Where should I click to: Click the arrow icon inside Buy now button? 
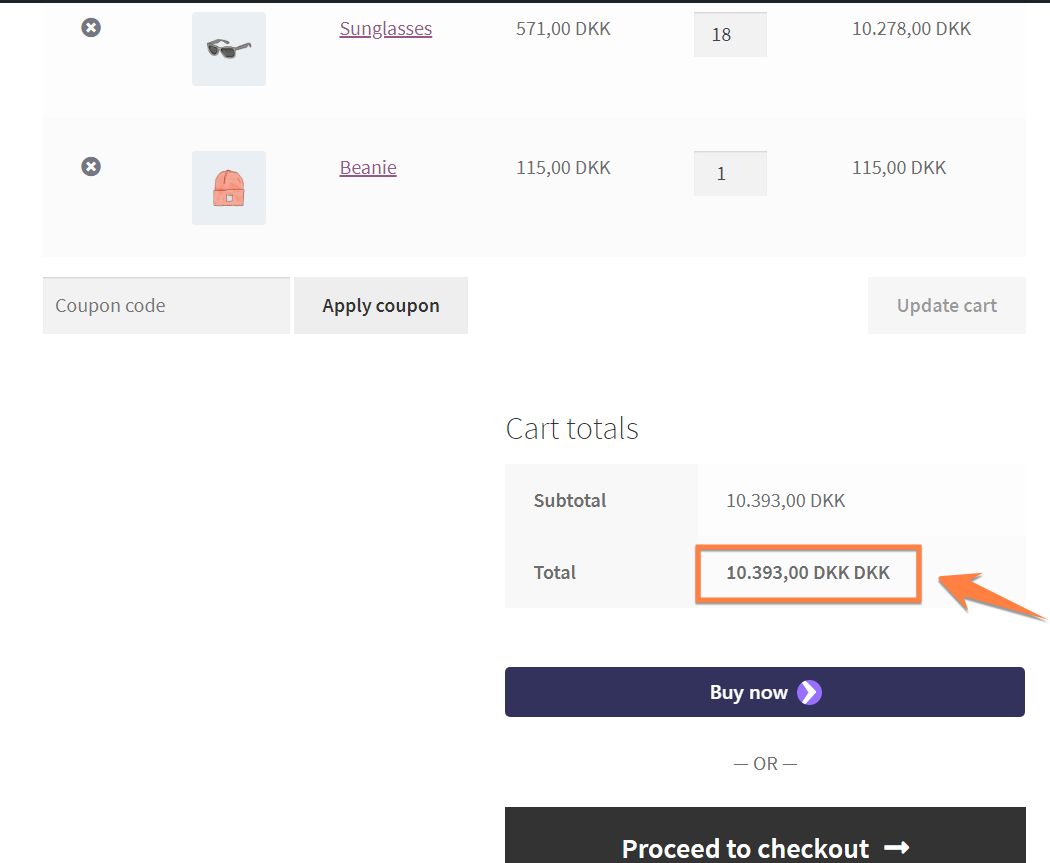(811, 692)
